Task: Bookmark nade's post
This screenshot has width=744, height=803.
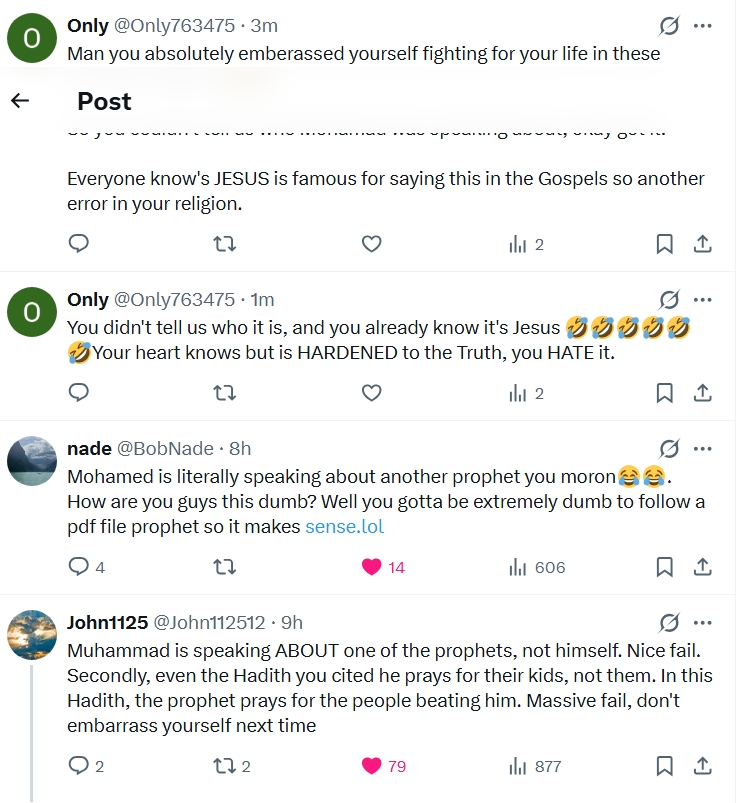Action: 664,567
